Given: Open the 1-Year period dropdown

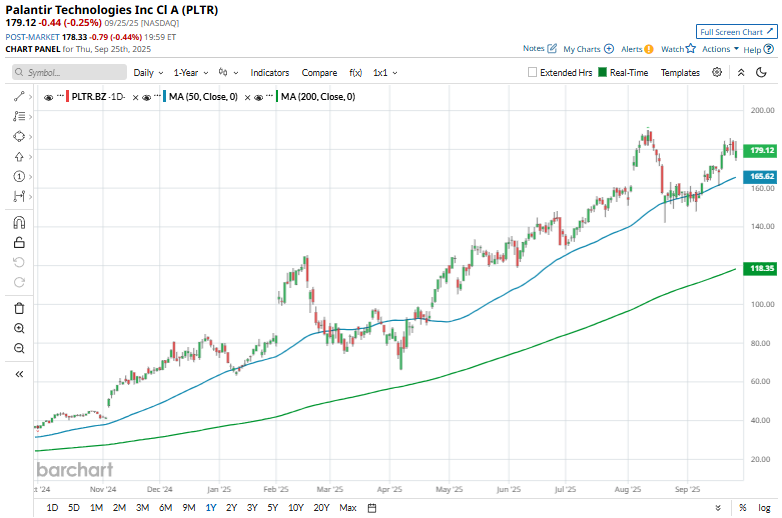Looking at the screenshot, I should 190,73.
